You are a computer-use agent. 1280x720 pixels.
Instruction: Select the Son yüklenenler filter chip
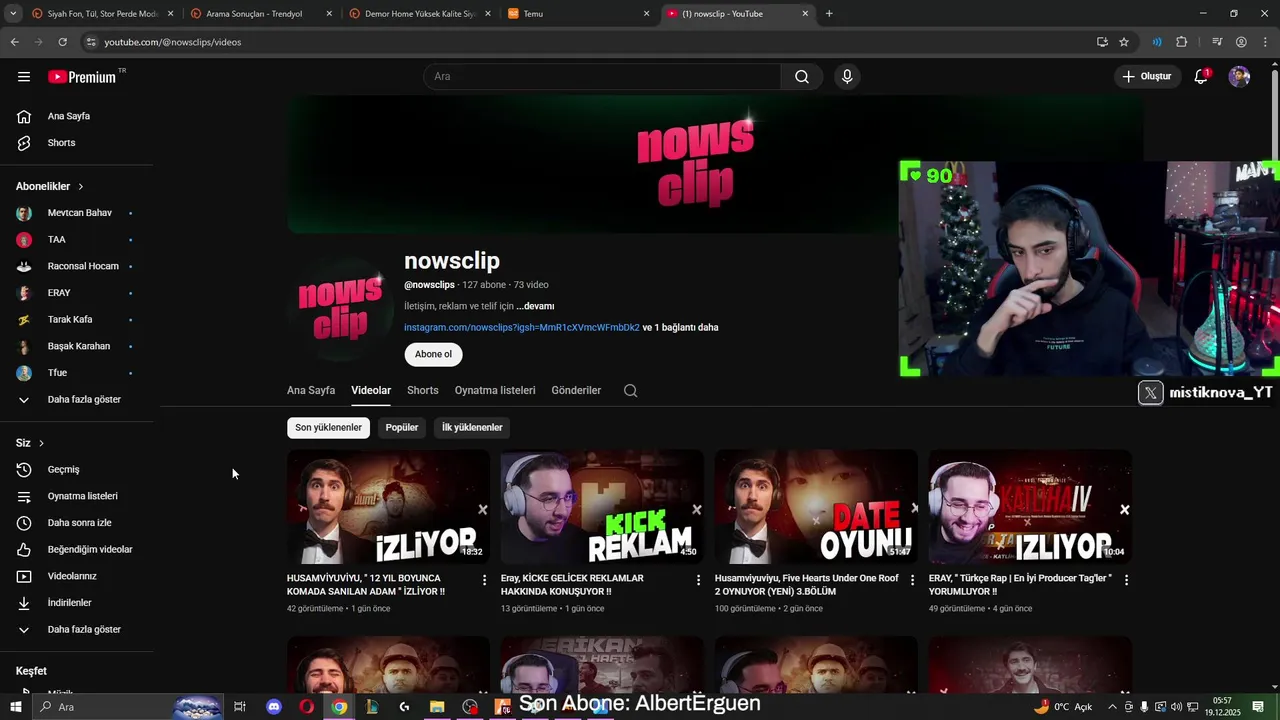tap(328, 428)
